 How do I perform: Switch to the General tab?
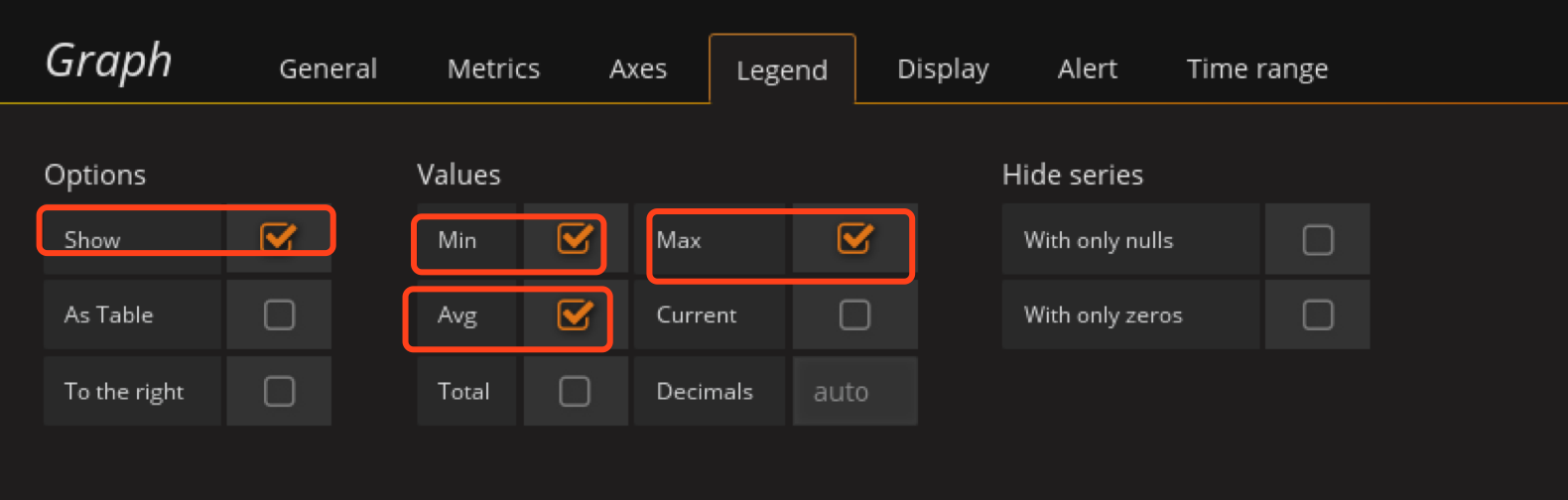click(x=327, y=68)
